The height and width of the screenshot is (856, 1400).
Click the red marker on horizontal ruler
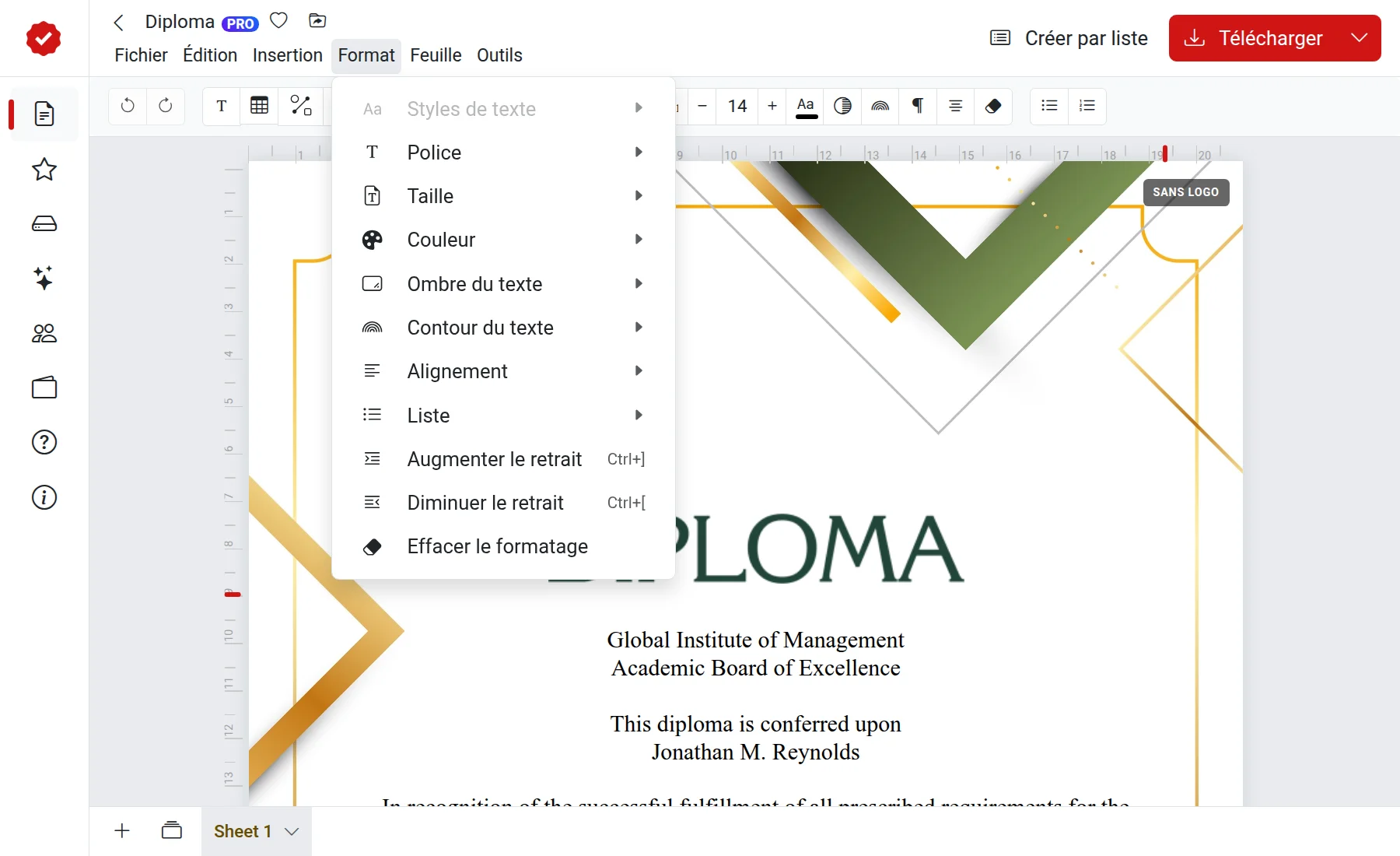coord(1164,153)
